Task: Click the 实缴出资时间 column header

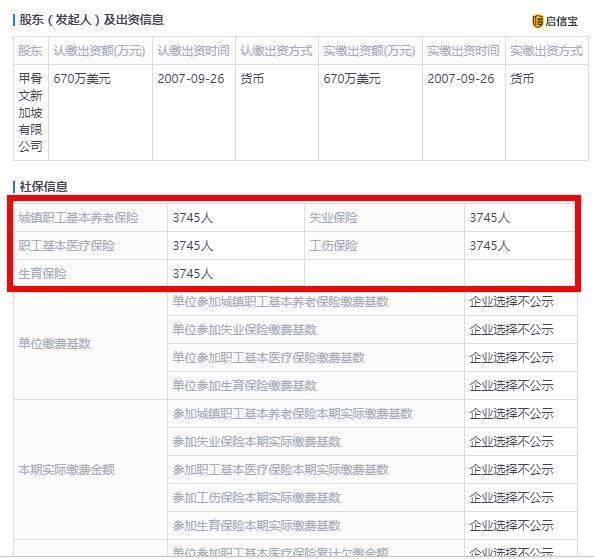Action: [x=463, y=50]
